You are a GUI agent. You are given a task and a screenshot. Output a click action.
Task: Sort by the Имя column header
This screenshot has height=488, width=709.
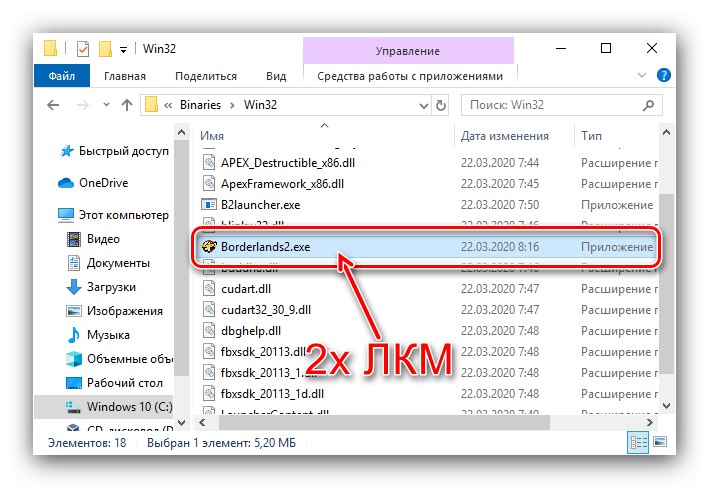[212, 136]
